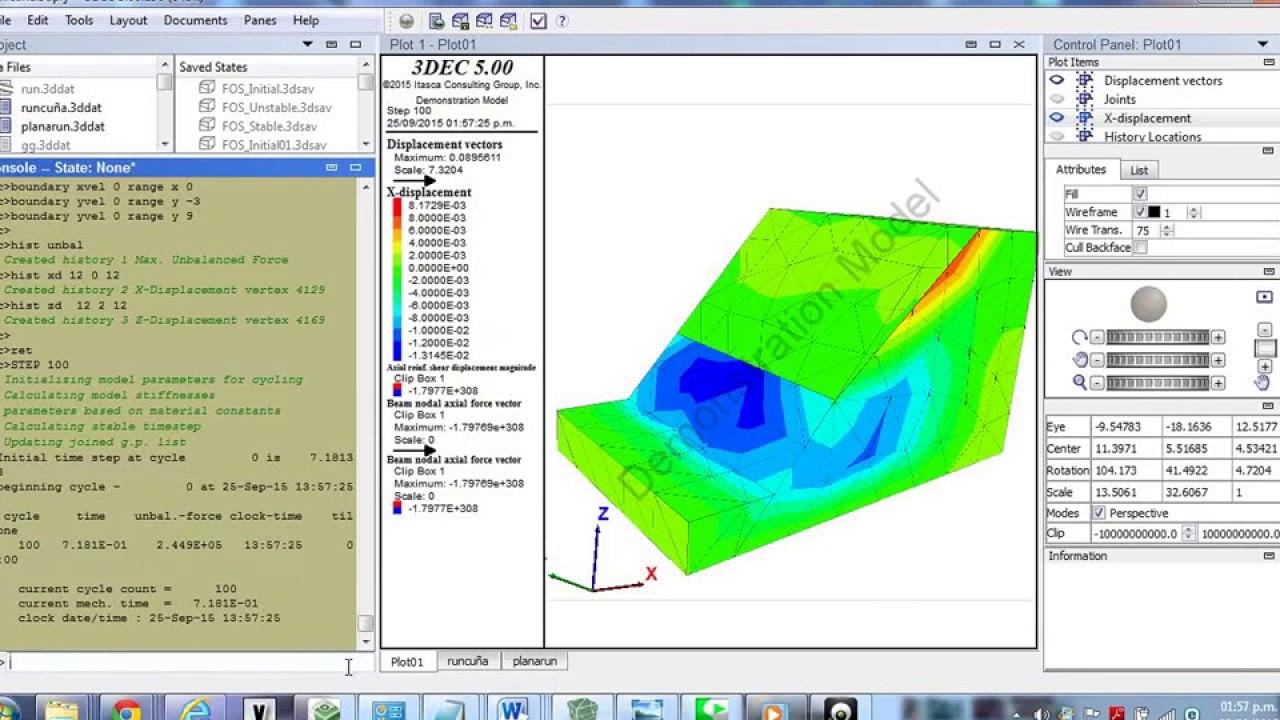Click the checkmark icon in the main toolbar
The image size is (1280, 720).
coord(538,21)
